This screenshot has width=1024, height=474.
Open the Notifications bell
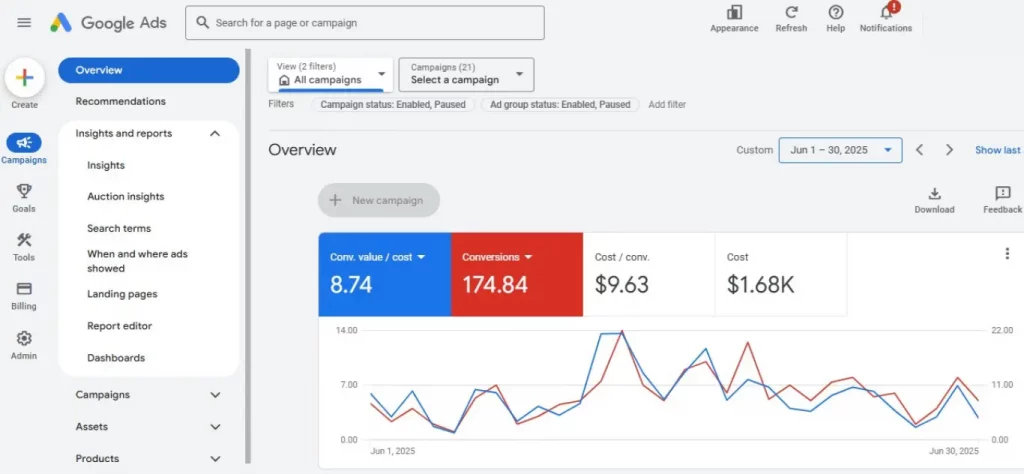click(885, 13)
